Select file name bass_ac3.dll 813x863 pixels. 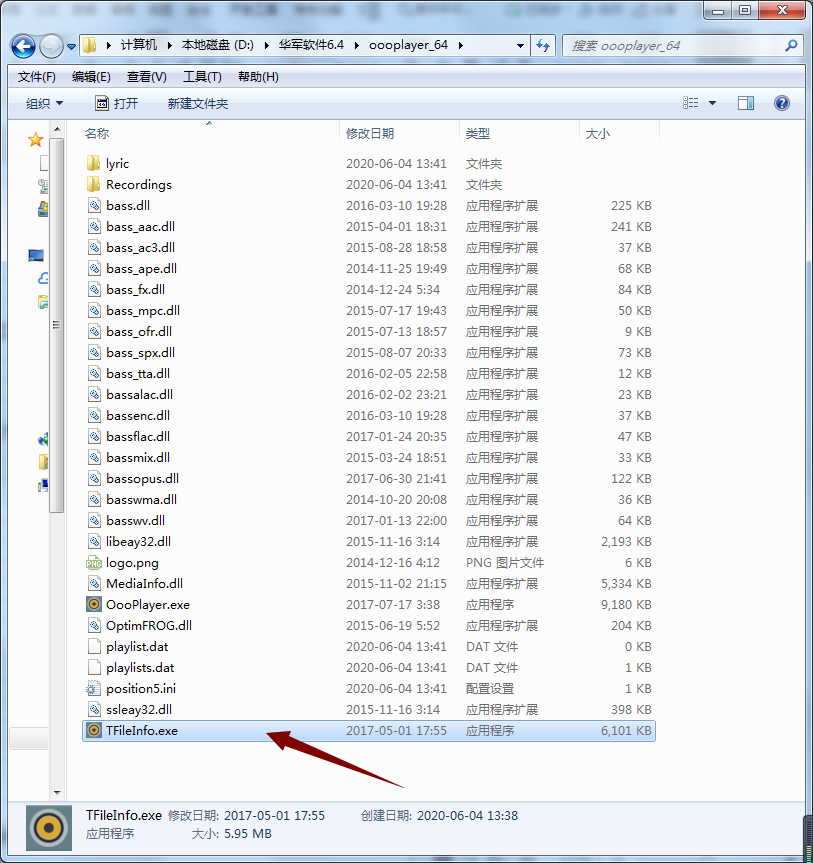click(140, 248)
